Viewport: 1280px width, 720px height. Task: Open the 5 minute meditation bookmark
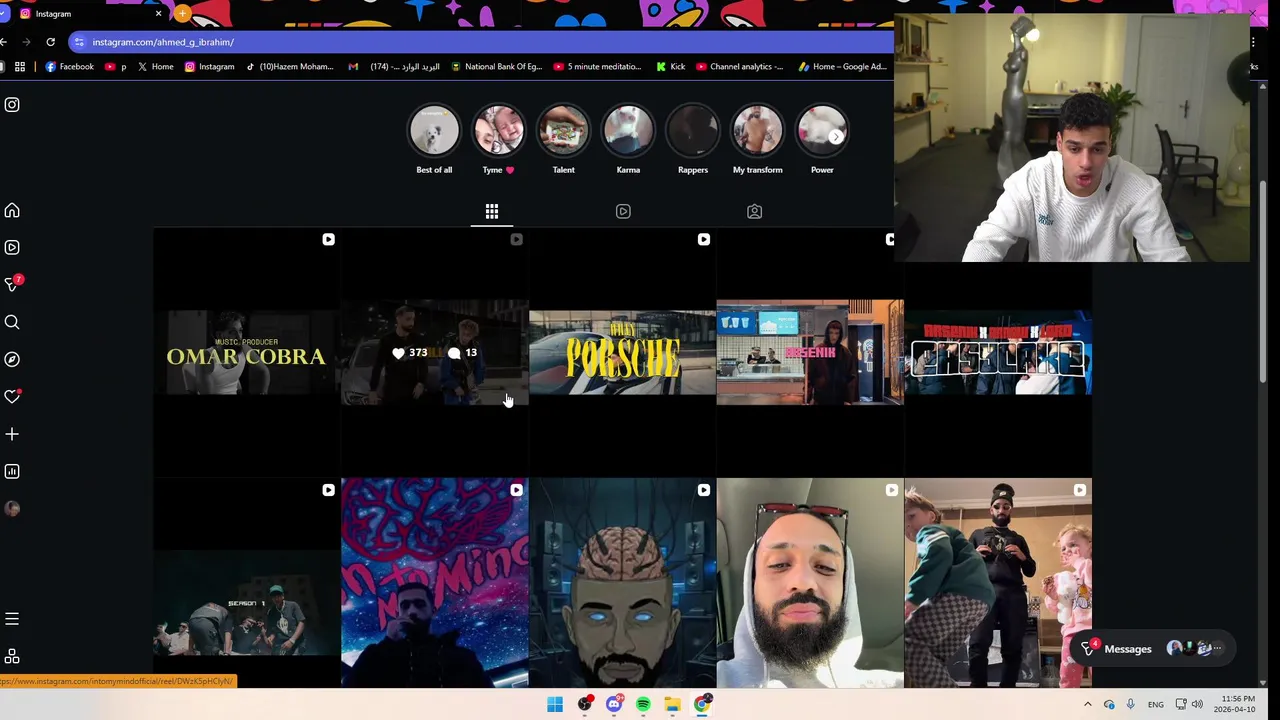[598, 67]
